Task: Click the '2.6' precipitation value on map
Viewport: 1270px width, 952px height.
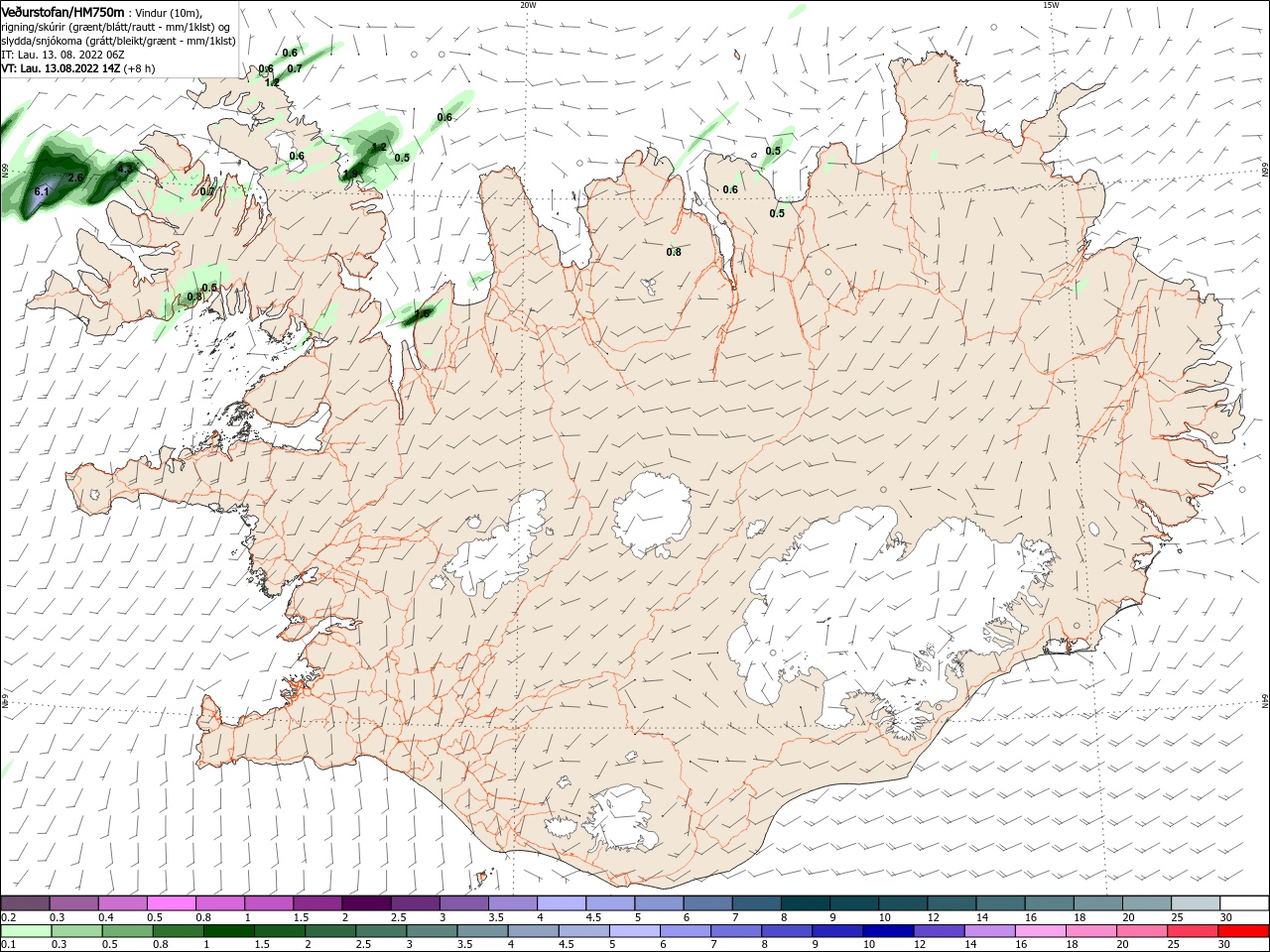Action: coord(75,178)
